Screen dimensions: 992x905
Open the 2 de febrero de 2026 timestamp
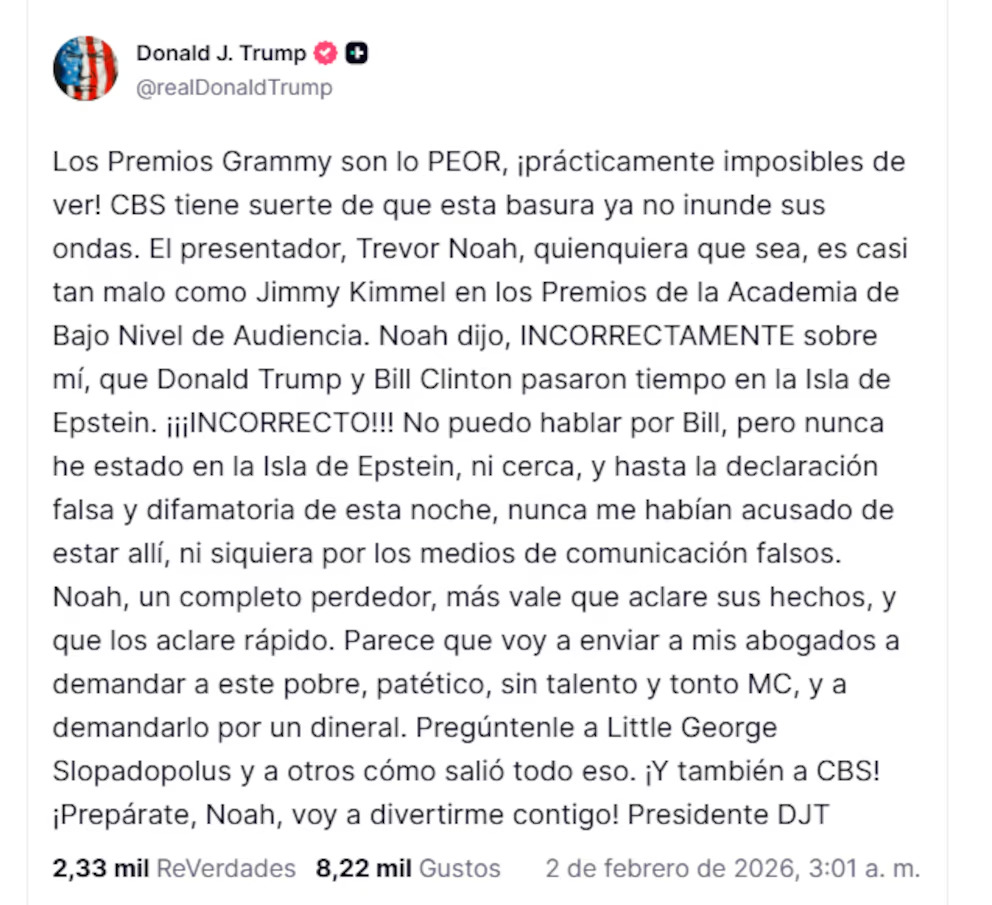(x=731, y=868)
